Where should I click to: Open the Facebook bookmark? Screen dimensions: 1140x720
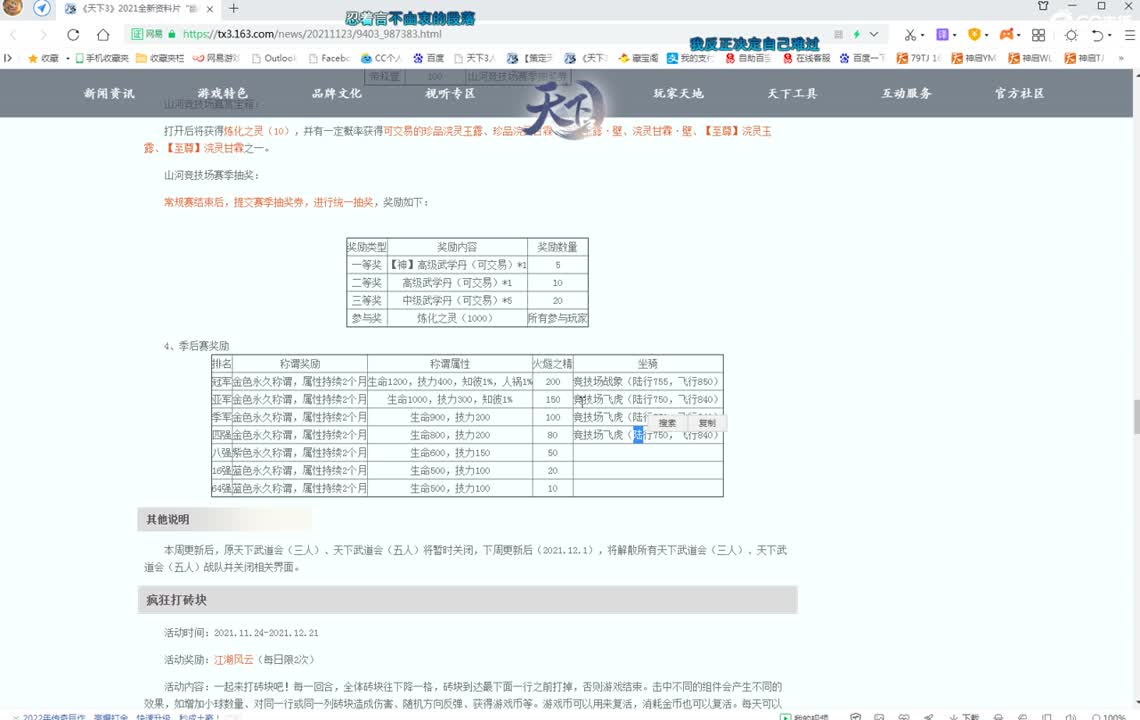pos(329,58)
